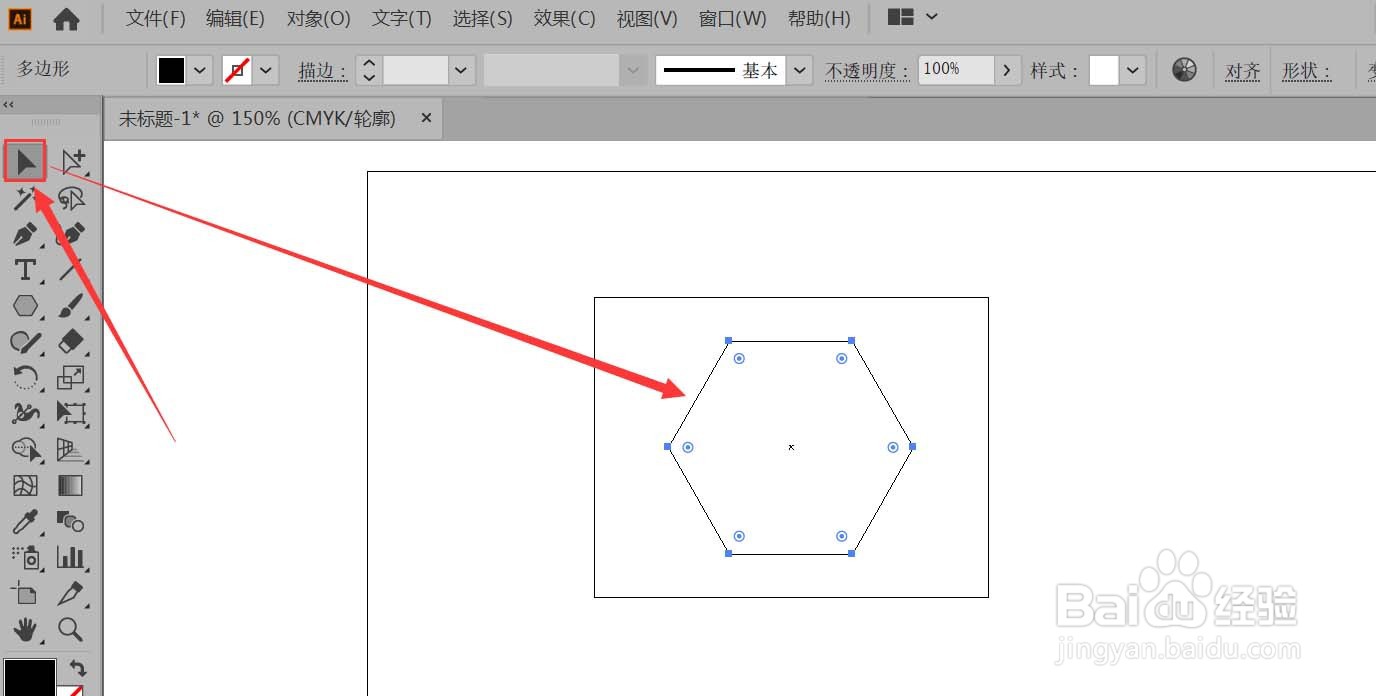Expand the opacity slider arrow

[x=1007, y=70]
